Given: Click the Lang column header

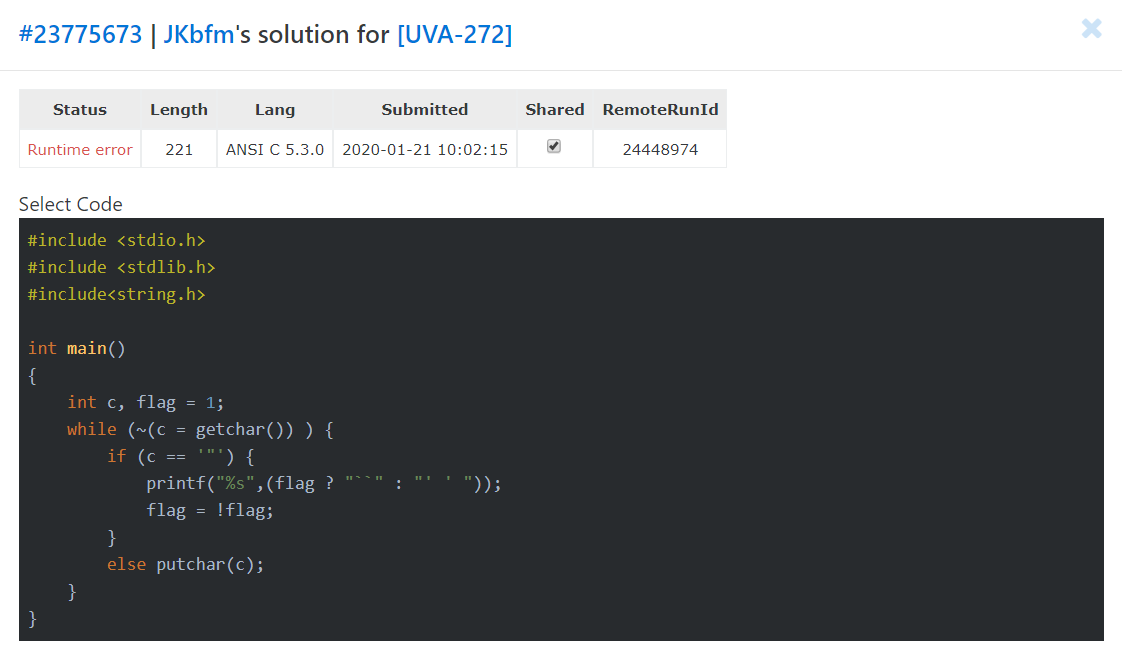Looking at the screenshot, I should click(275, 110).
